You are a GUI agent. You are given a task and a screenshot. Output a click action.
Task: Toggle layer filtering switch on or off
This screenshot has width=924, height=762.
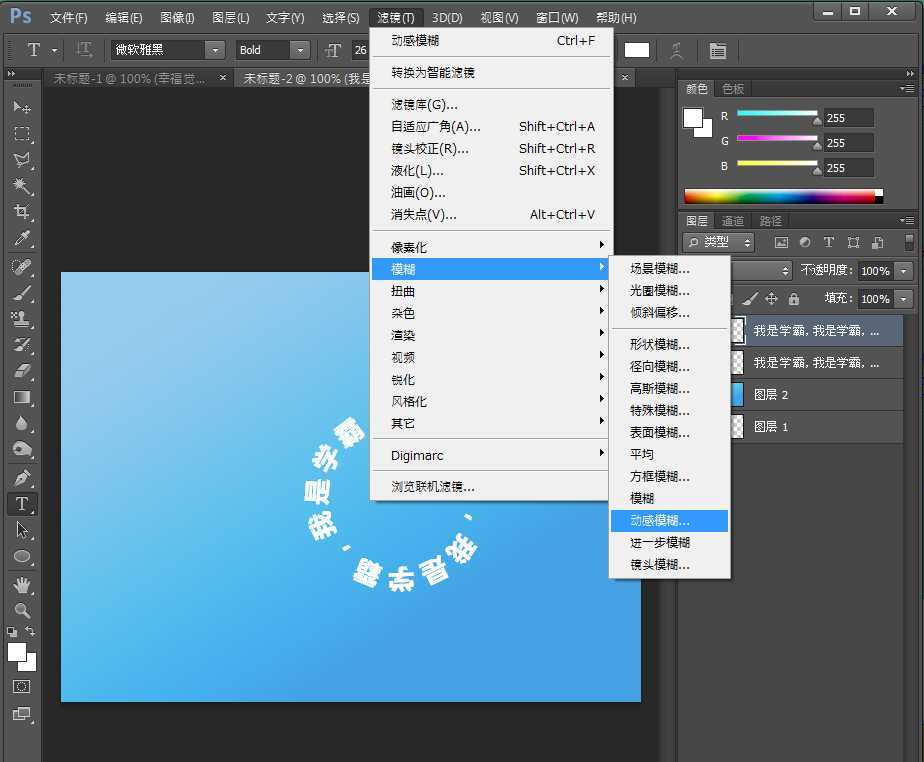tap(909, 242)
